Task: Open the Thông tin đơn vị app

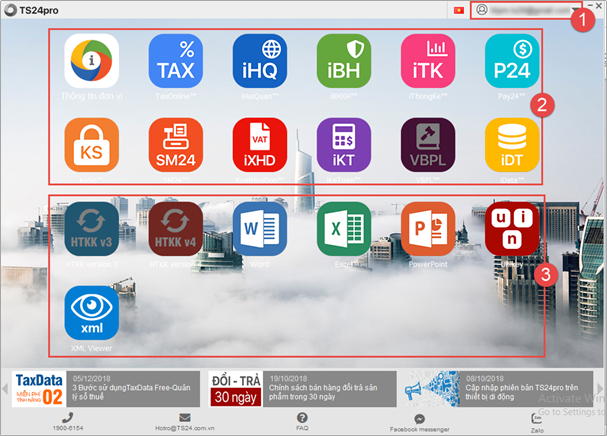Action: 91,61
